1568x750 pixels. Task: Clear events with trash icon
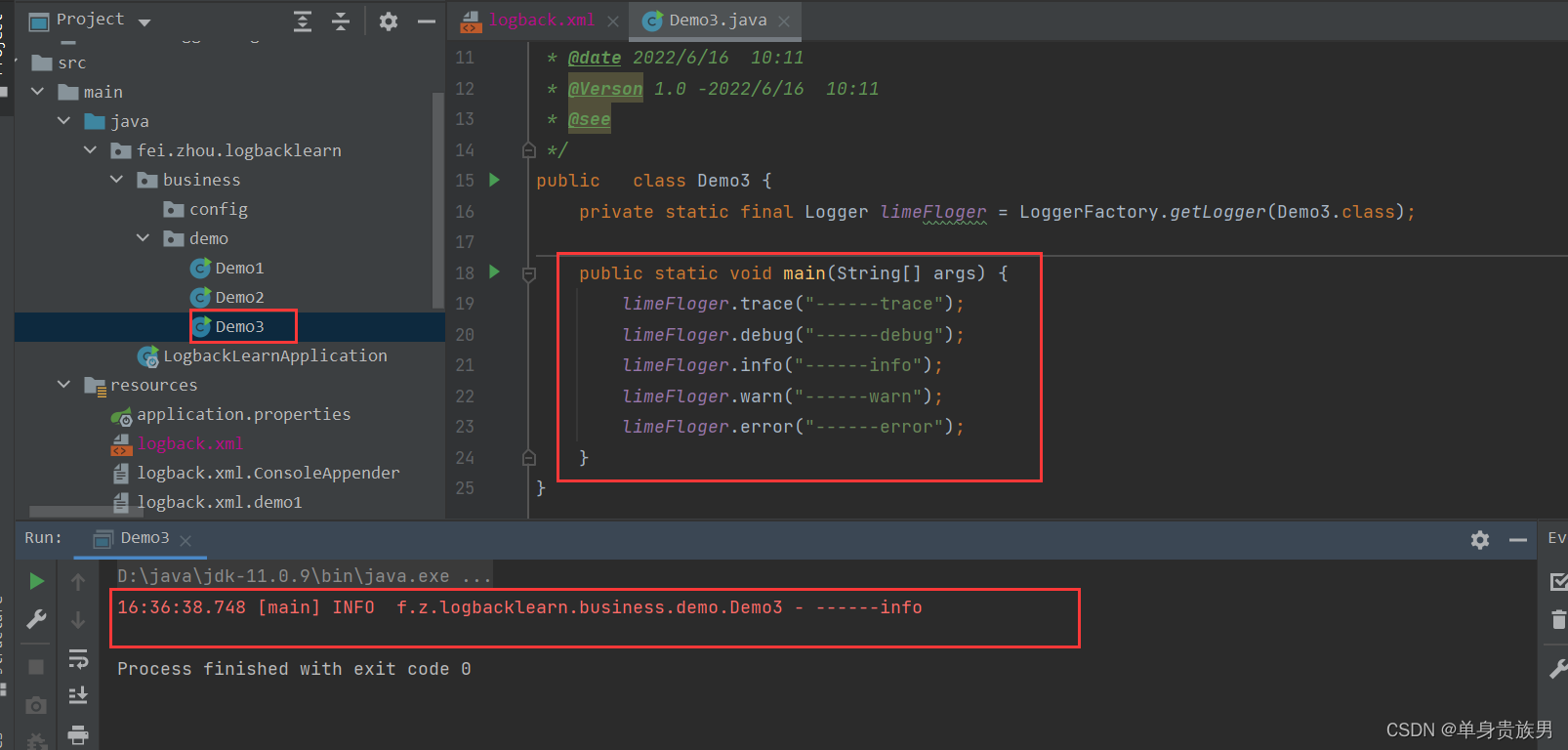coord(1558,619)
